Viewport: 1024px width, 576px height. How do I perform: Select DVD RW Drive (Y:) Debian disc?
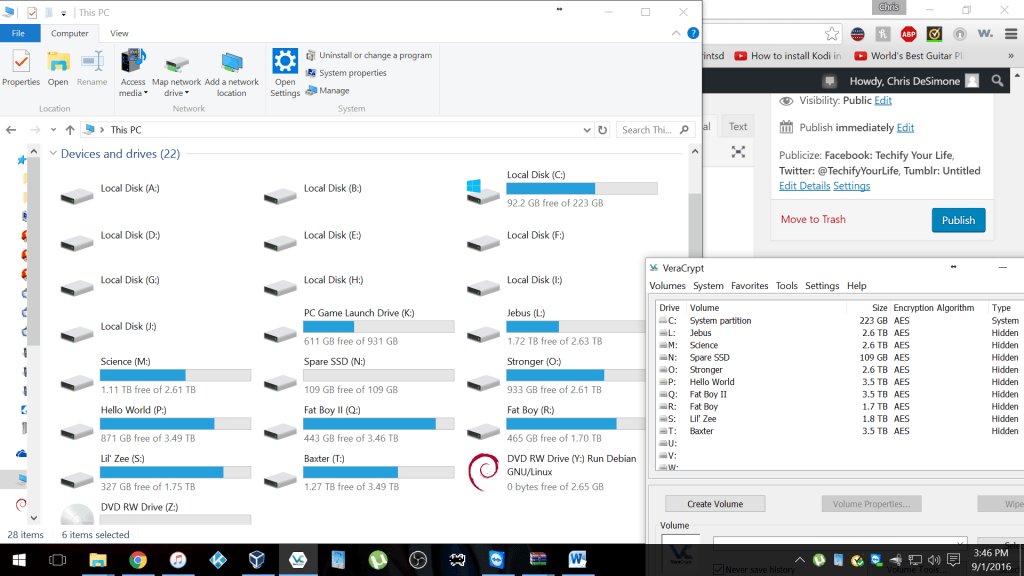554,472
